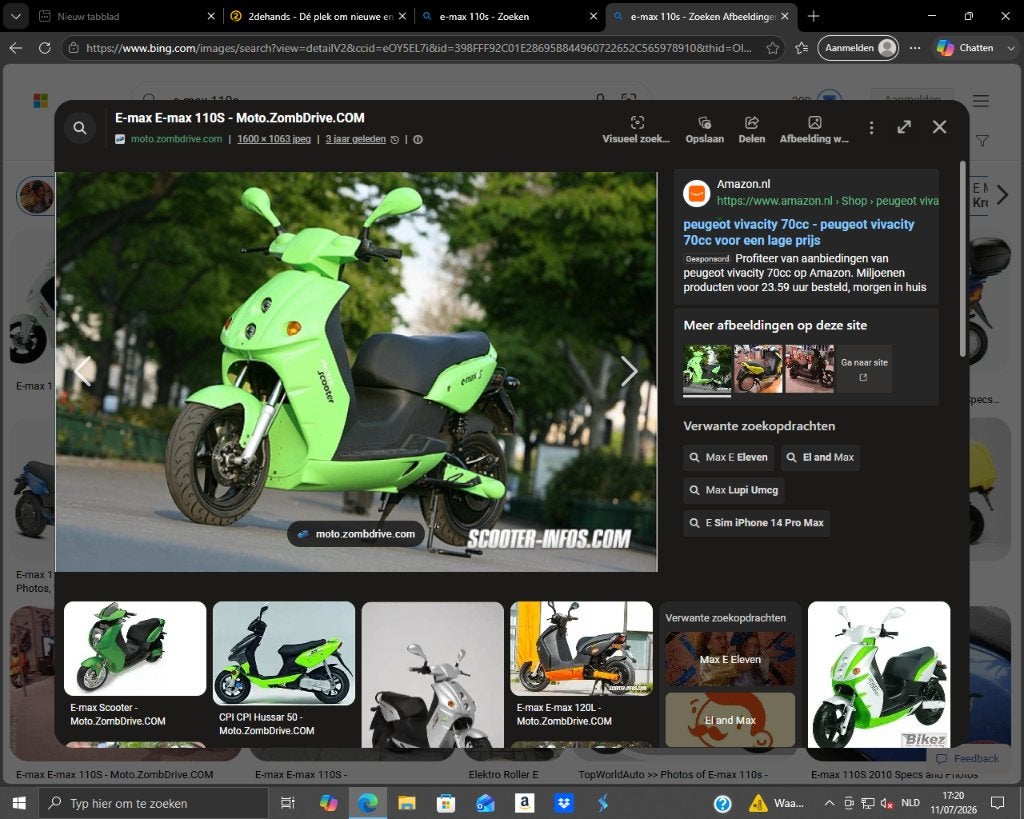The image size is (1024, 819).
Task: Click the history clock icon beside date
Action: [394, 139]
